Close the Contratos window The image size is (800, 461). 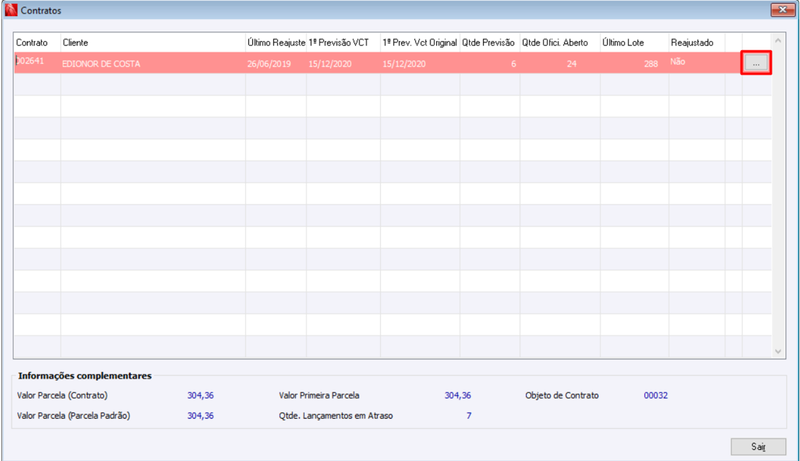point(783,10)
